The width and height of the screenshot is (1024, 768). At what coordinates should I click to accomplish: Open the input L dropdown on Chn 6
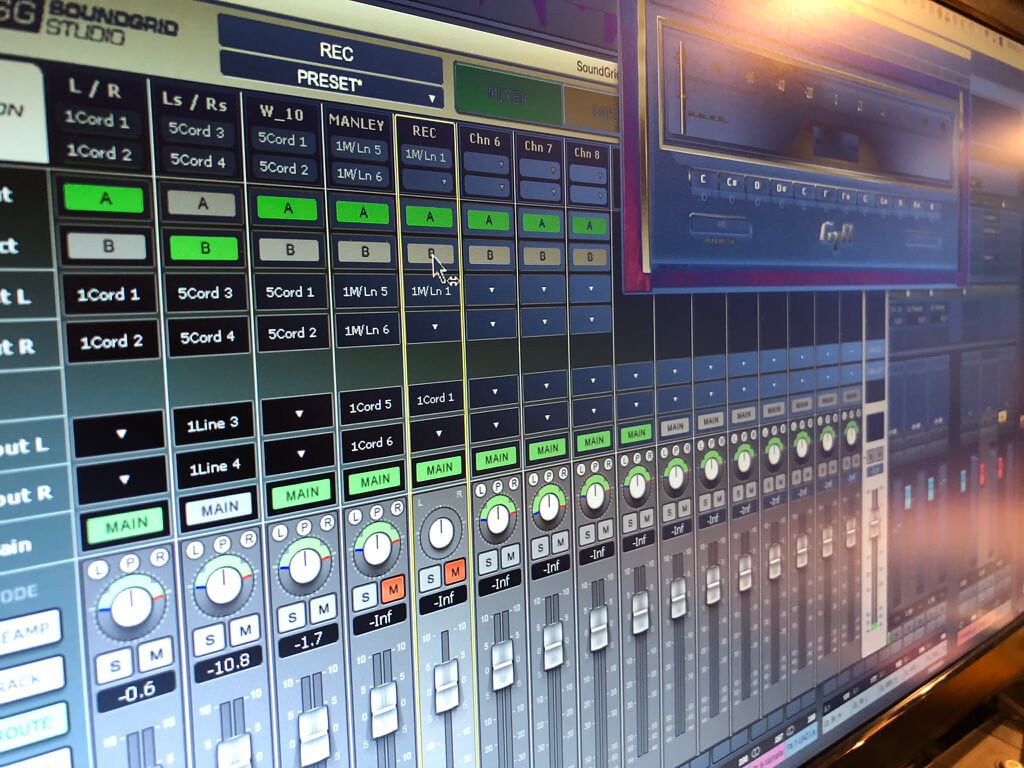point(492,289)
